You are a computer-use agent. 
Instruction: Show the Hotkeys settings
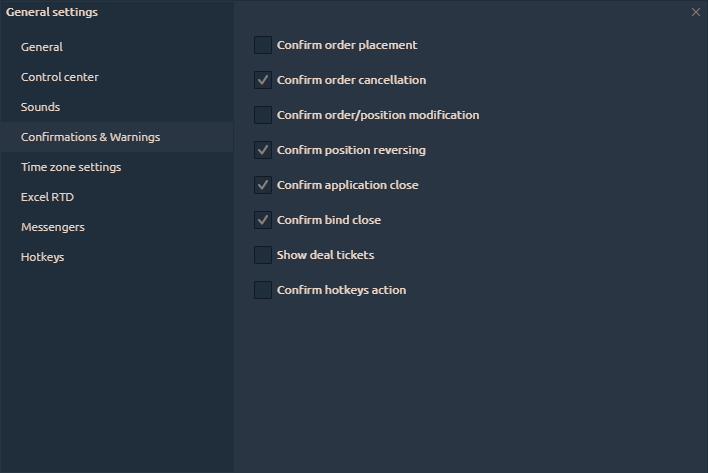pyautogui.click(x=43, y=257)
